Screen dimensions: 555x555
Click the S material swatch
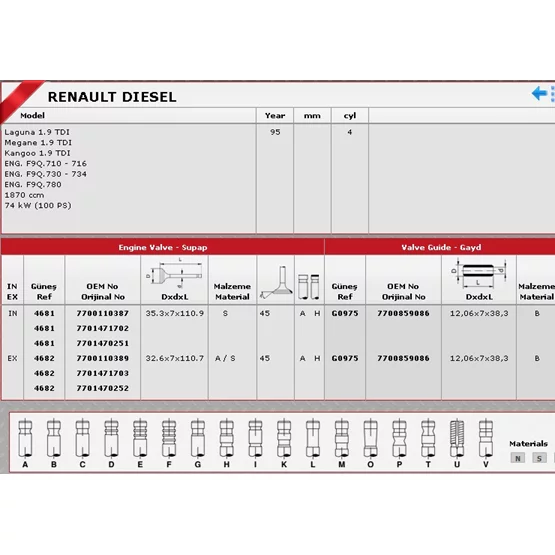pyautogui.click(x=539, y=458)
